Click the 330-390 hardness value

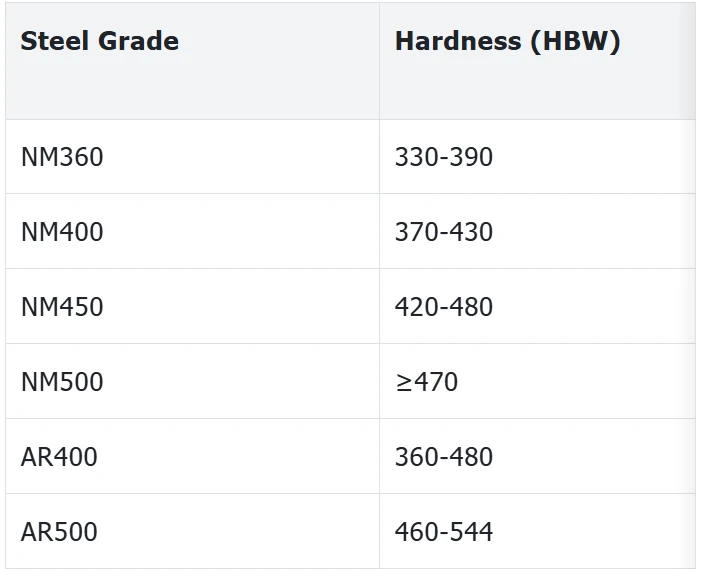[x=444, y=157]
